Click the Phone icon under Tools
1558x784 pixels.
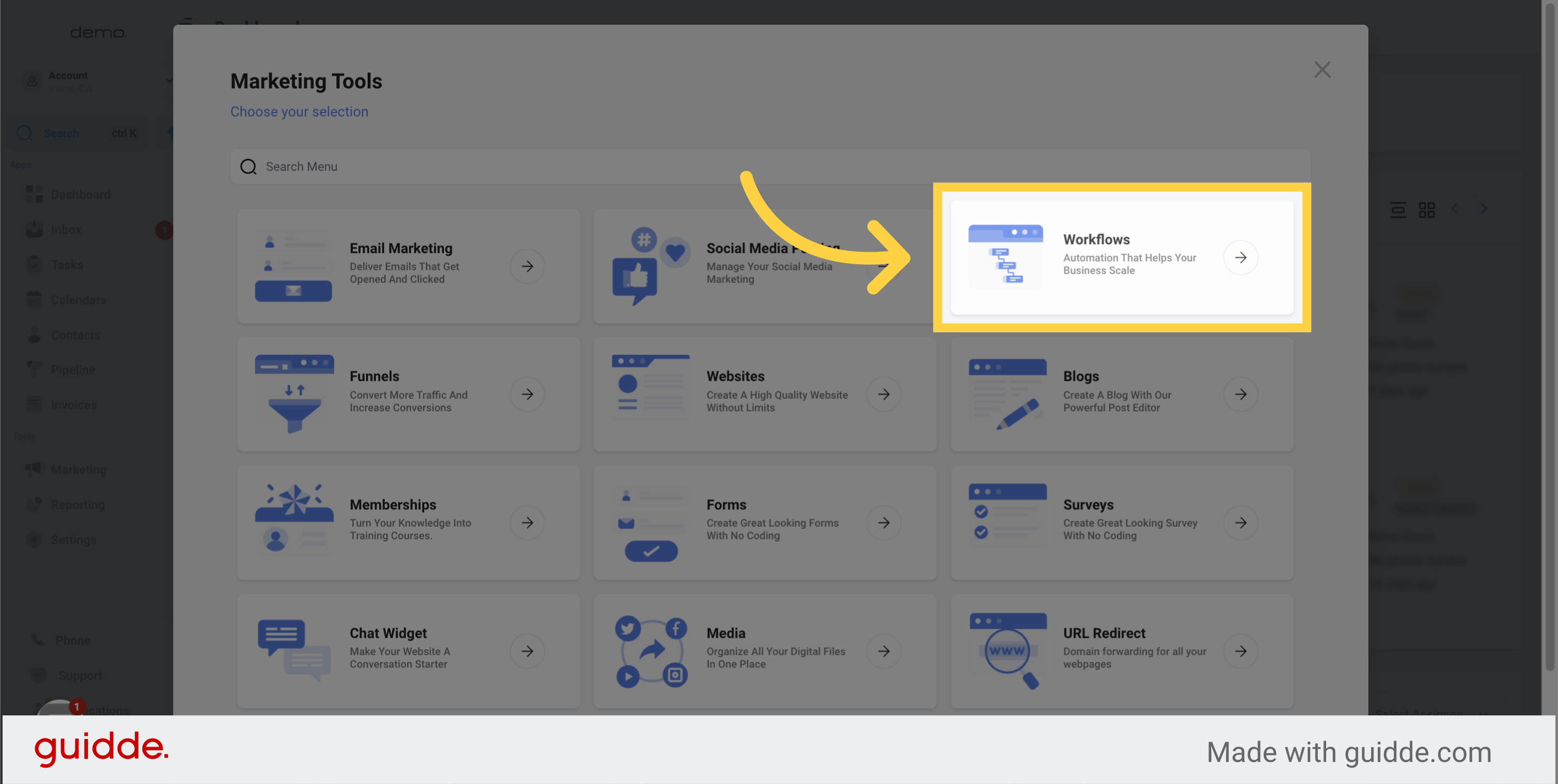point(35,640)
